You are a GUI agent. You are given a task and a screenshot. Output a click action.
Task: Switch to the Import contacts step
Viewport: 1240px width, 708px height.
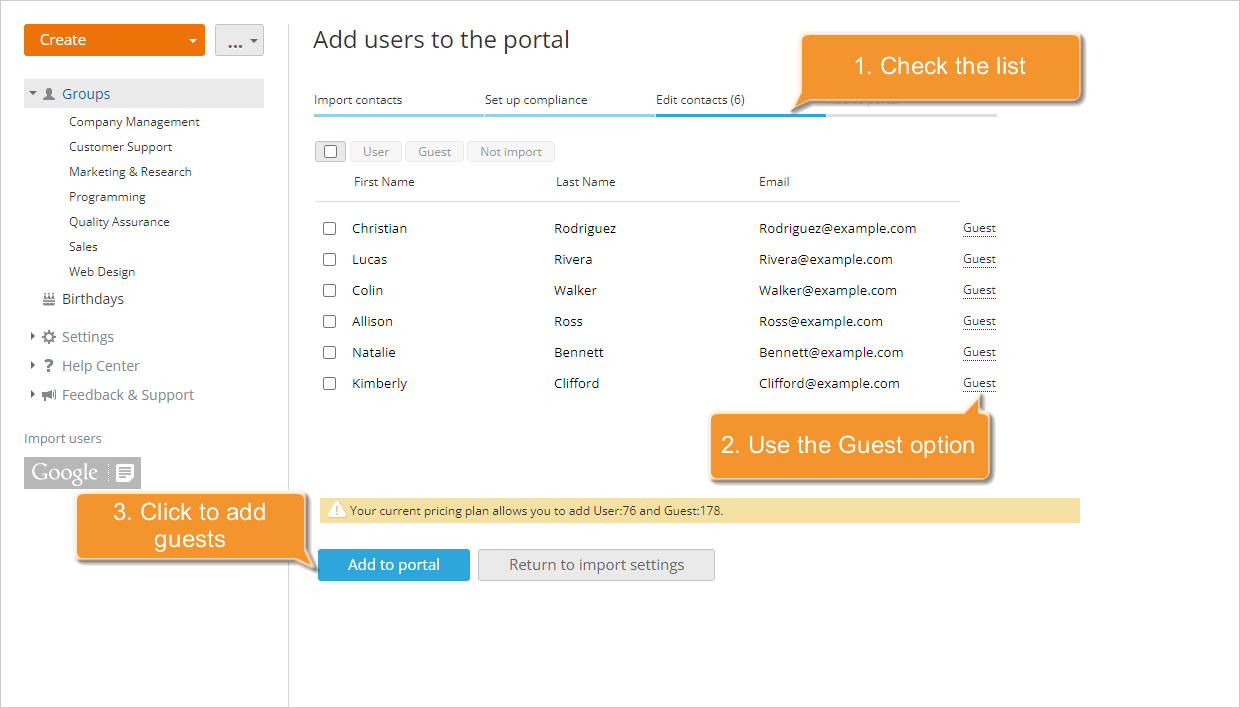358,100
